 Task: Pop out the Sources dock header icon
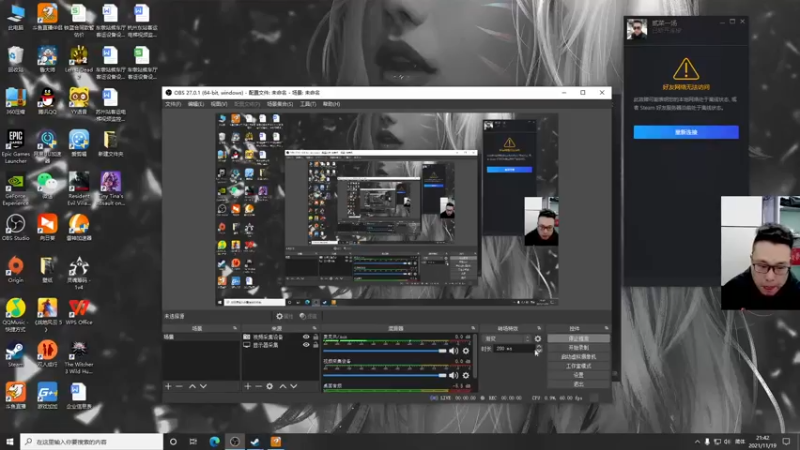pyautogui.click(x=314, y=328)
